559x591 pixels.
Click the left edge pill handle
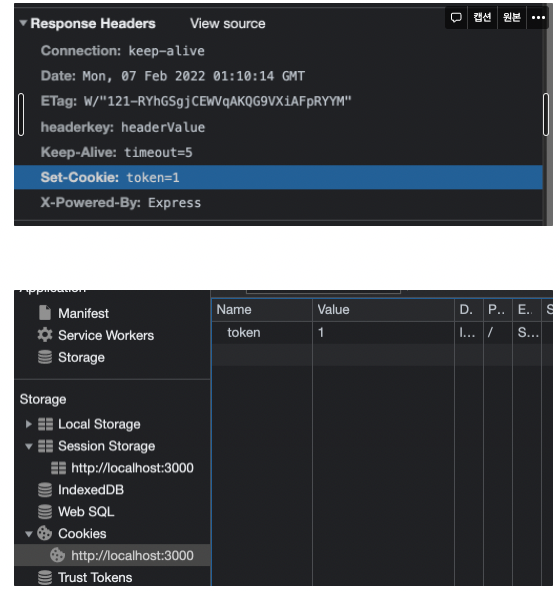21,114
